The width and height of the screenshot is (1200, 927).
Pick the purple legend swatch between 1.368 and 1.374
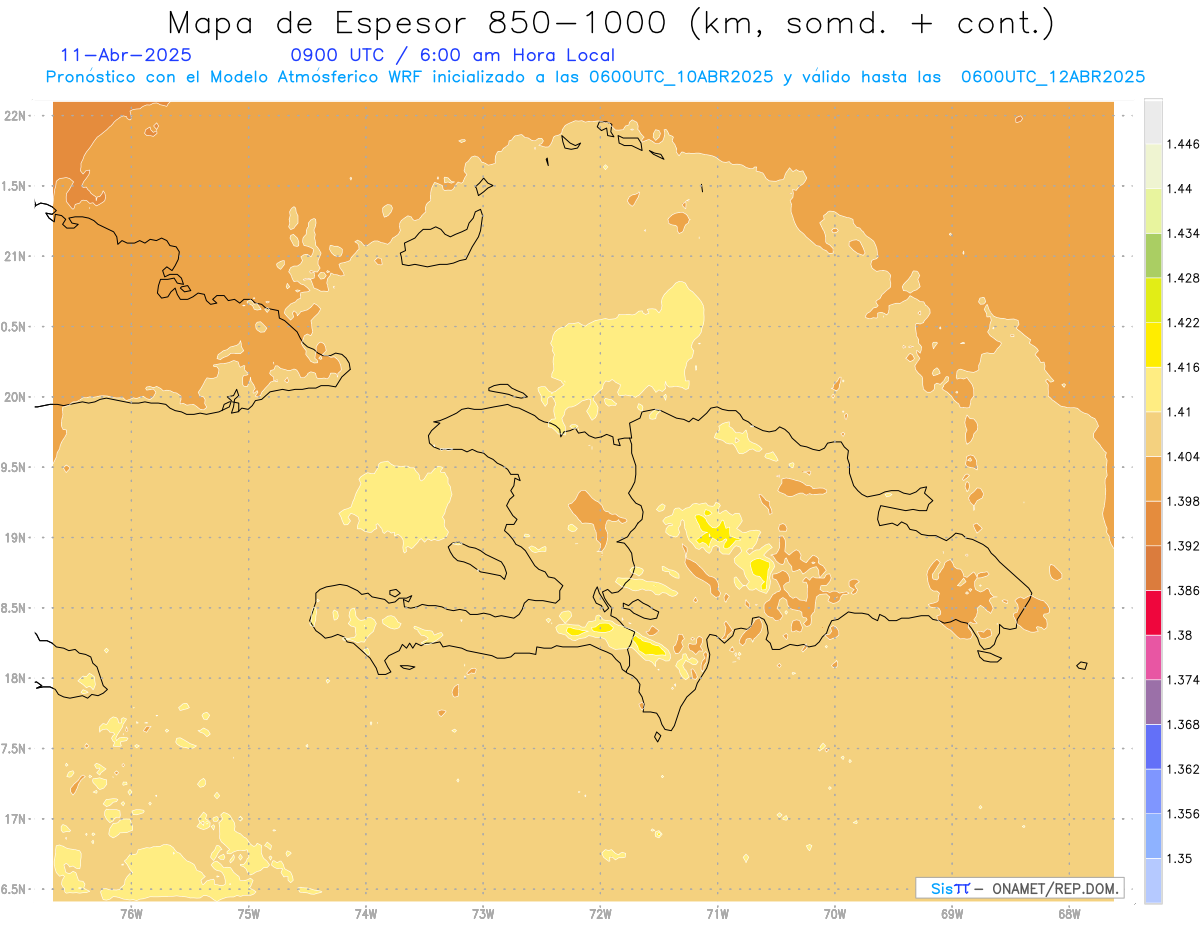tap(1153, 702)
